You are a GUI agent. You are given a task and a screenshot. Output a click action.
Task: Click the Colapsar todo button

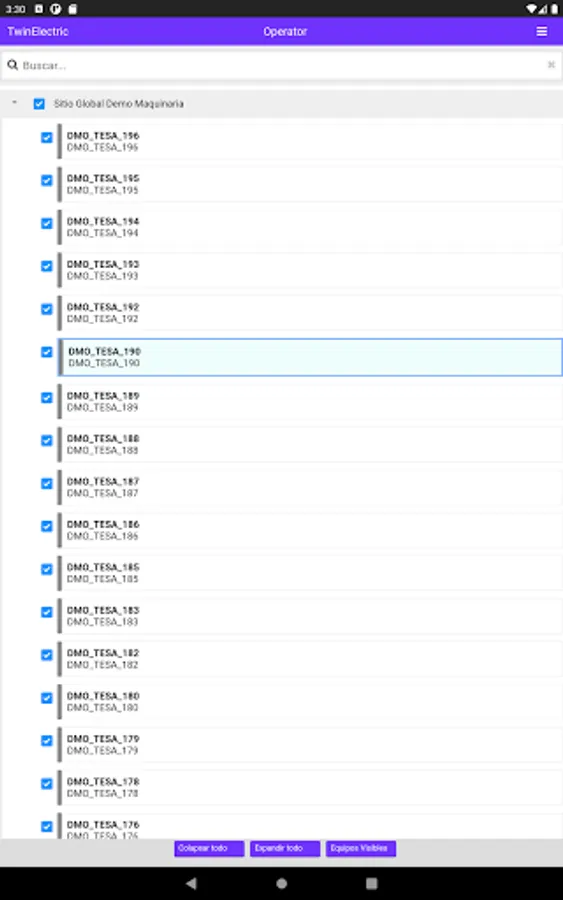click(x=209, y=848)
